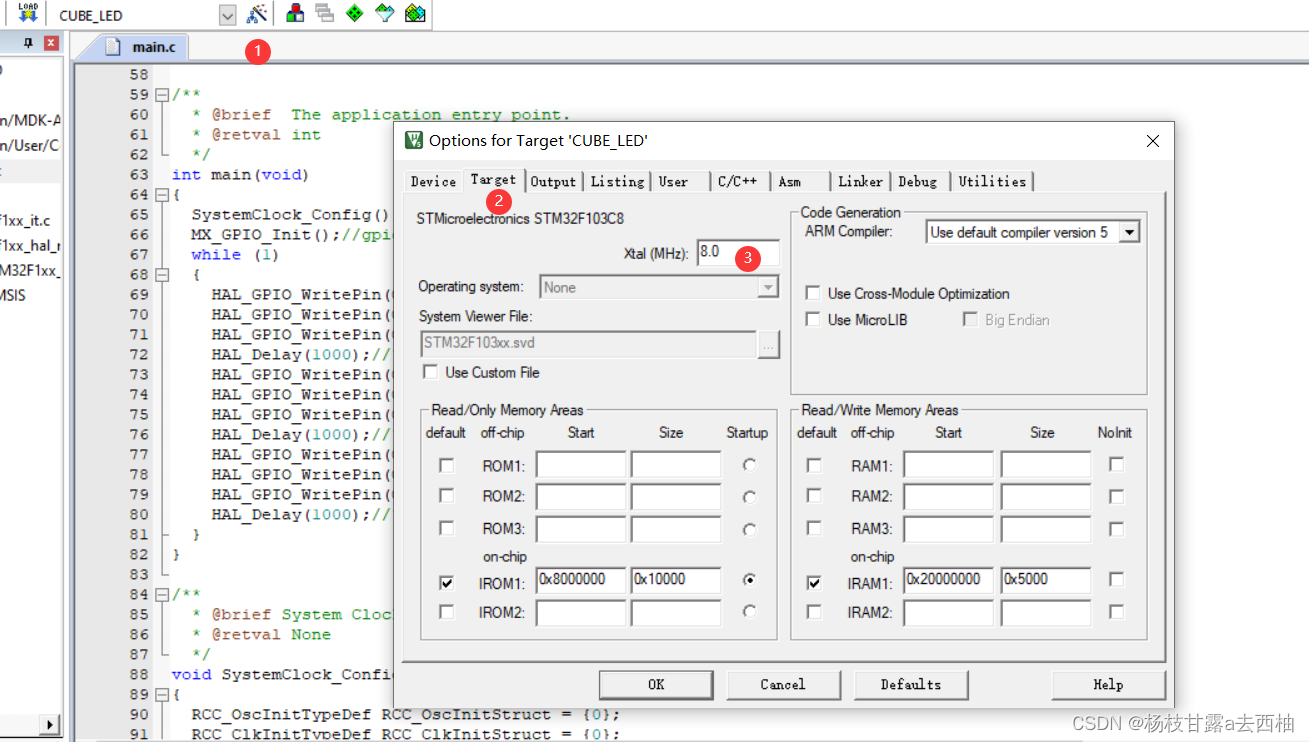
Task: Open Manage Run-Time Environment green diamond icon
Action: [x=354, y=14]
